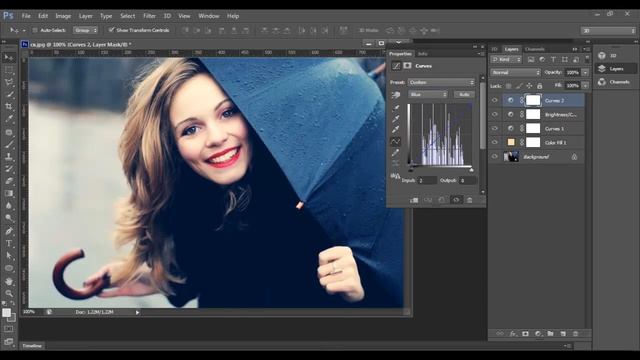Screen dimensions: 640x360
Task: Select the Eyedropper tool in the toolbox
Action: pyautogui.click(x=9, y=119)
